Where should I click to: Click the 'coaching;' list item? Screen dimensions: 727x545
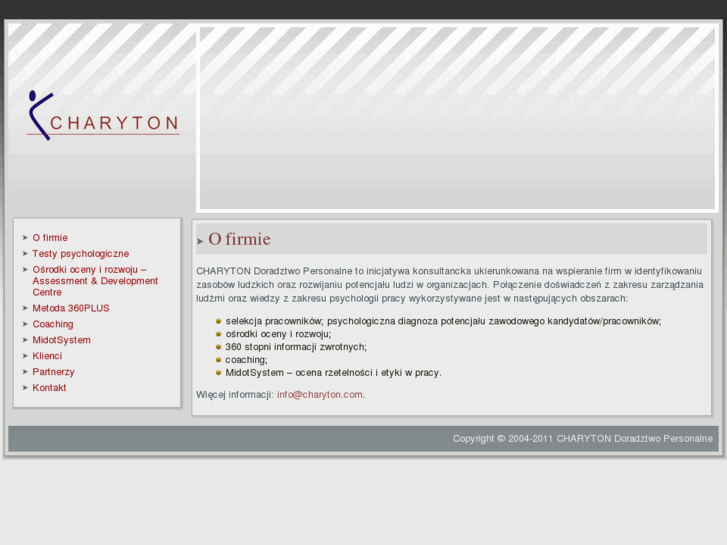click(x=246, y=360)
